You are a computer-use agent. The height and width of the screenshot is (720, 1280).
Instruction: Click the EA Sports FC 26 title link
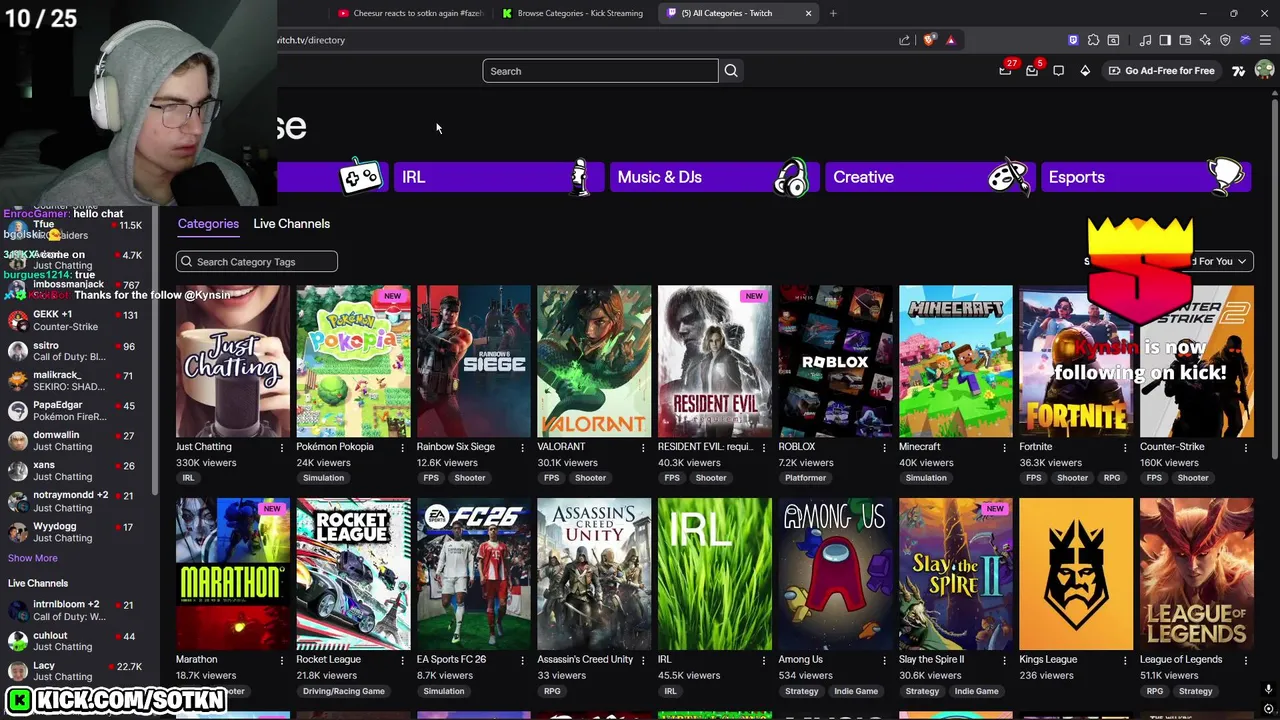click(x=451, y=660)
